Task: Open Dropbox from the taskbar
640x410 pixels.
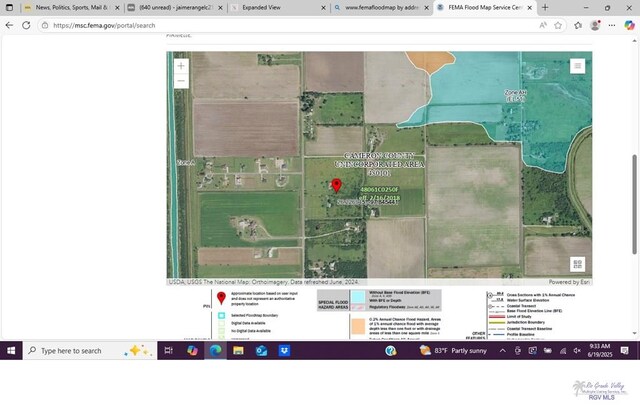Action: 284,350
